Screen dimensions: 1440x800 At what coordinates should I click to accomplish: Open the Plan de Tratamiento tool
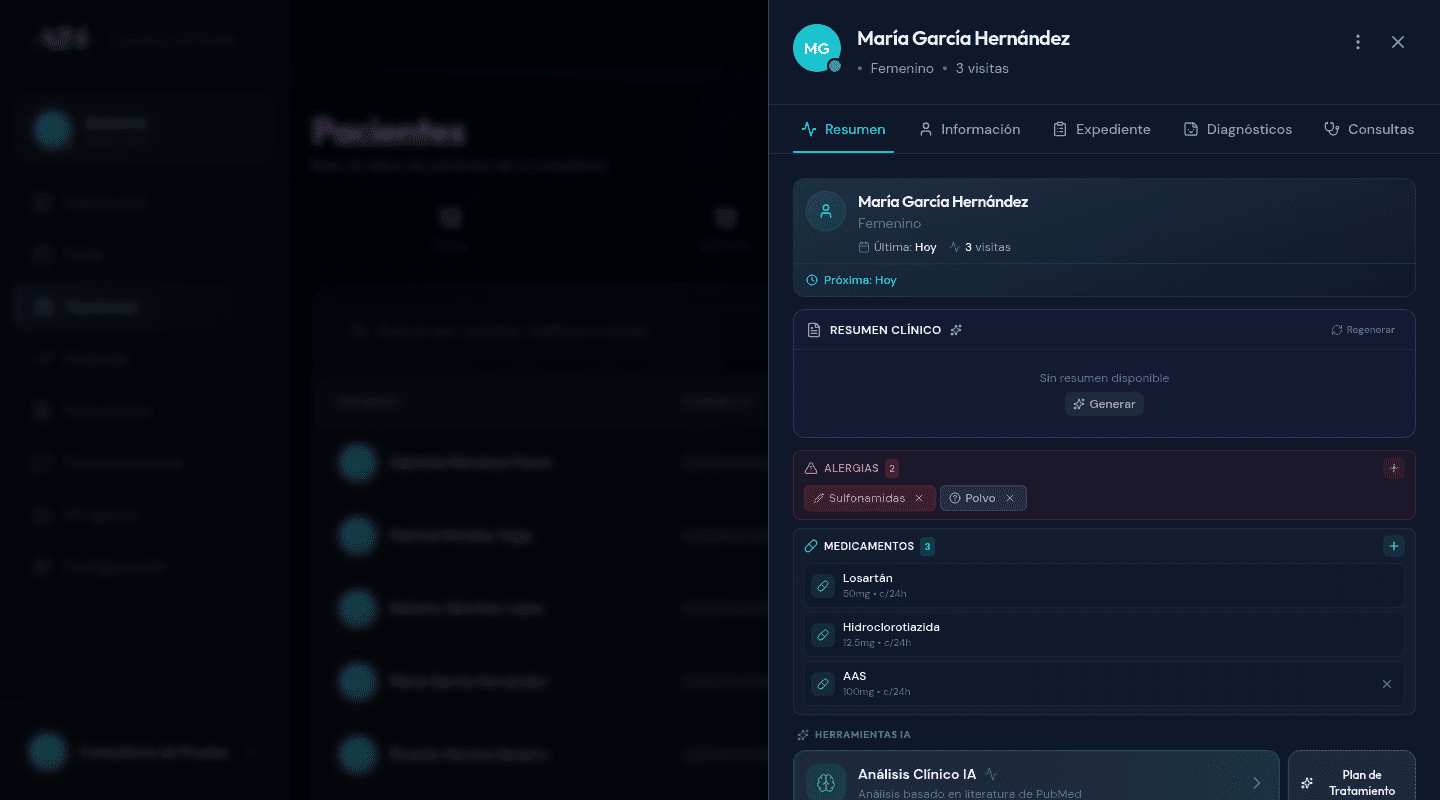[1352, 782]
